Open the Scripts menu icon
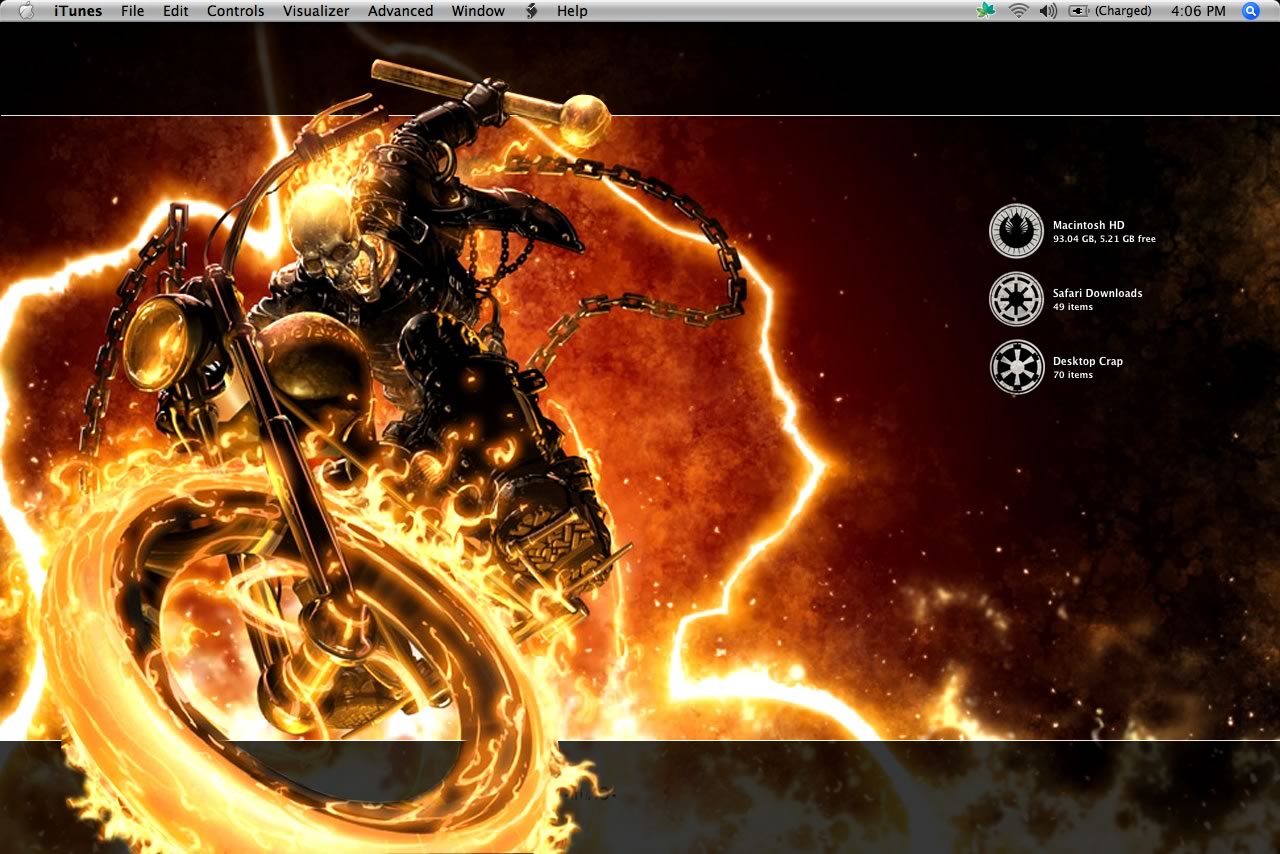The height and width of the screenshot is (854, 1280). click(x=532, y=11)
